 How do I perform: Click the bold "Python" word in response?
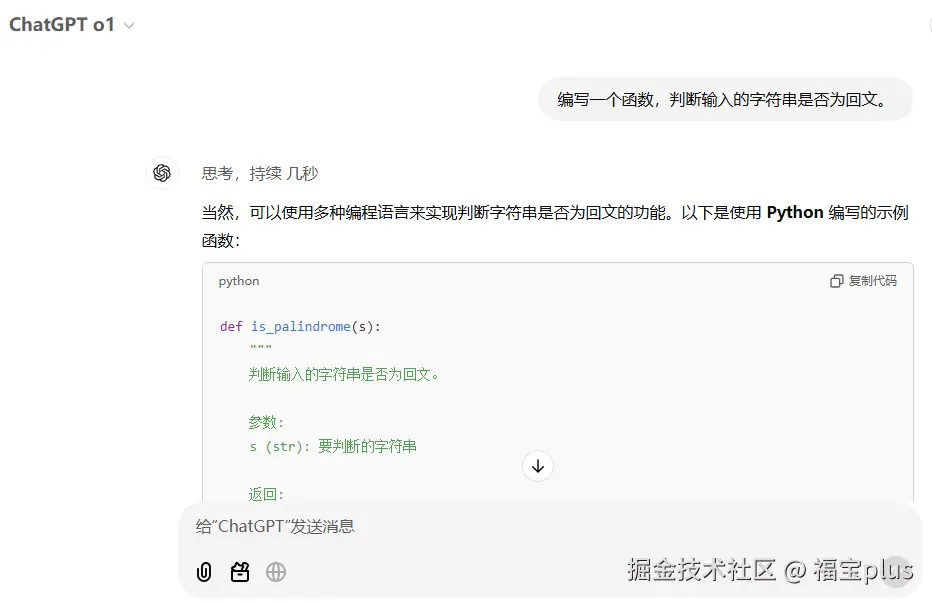795,212
